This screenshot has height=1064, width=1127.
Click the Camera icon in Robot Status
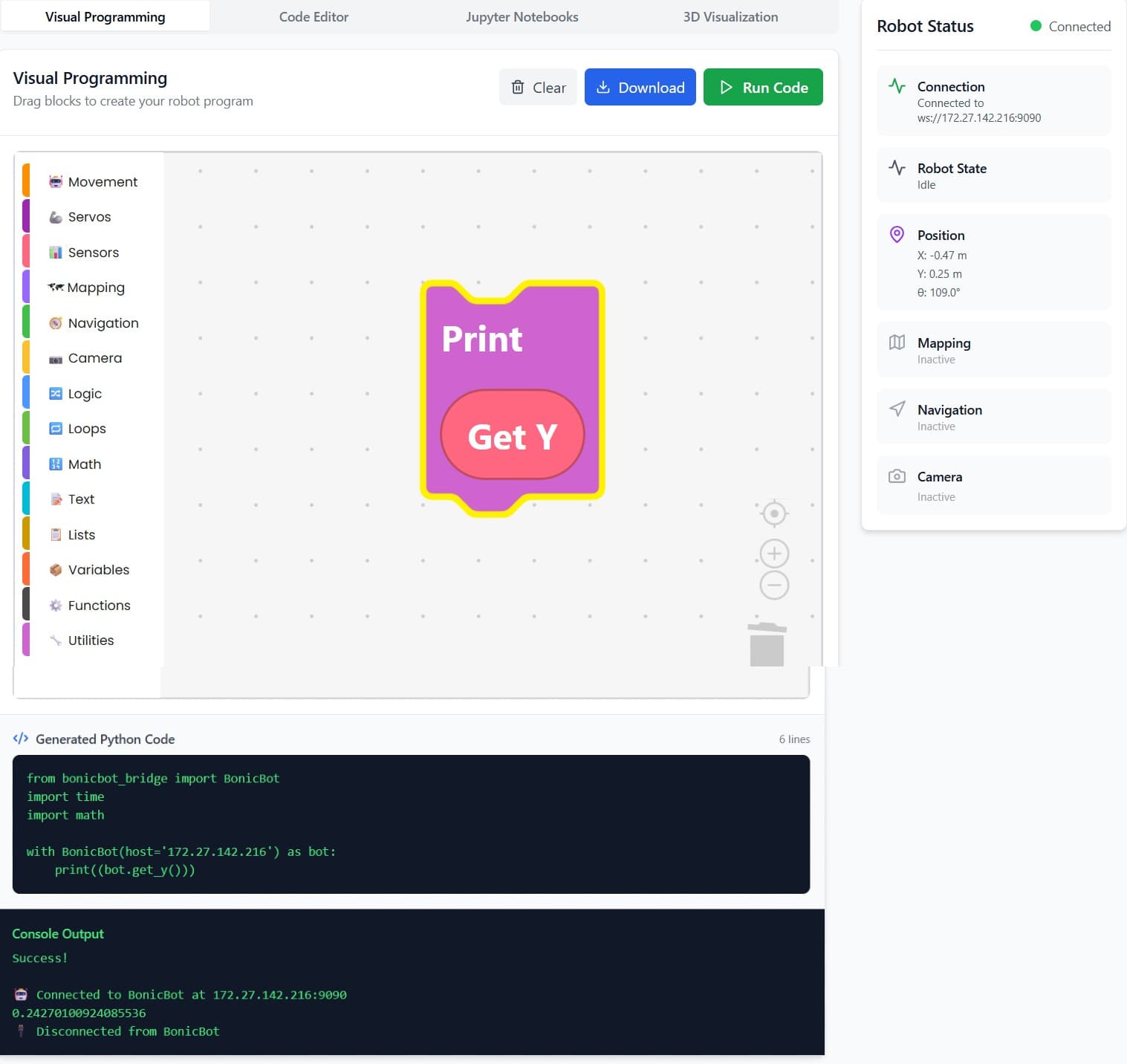point(897,476)
